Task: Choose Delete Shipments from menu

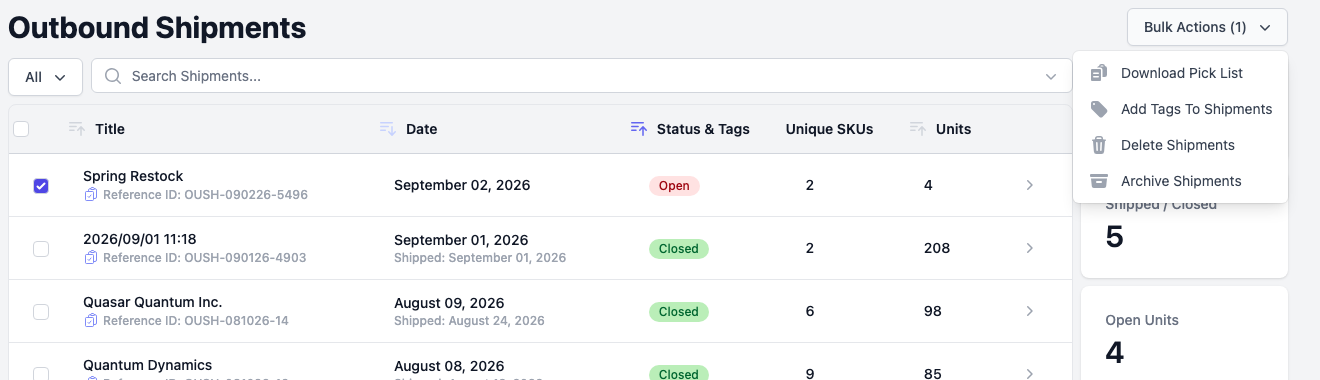Action: click(x=1180, y=145)
